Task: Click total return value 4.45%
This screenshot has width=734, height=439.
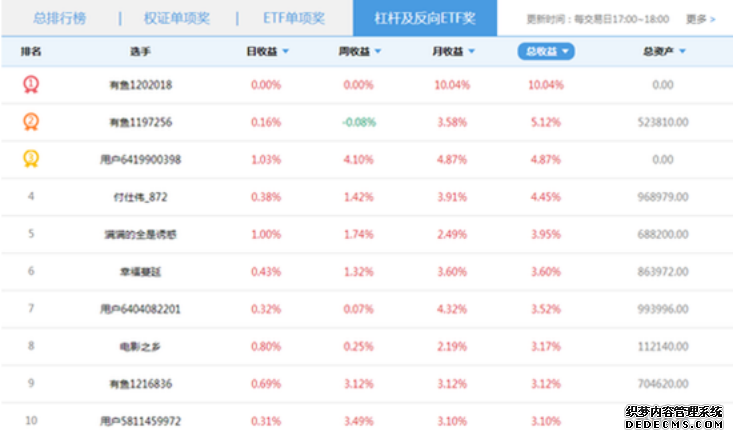Action: [546, 198]
